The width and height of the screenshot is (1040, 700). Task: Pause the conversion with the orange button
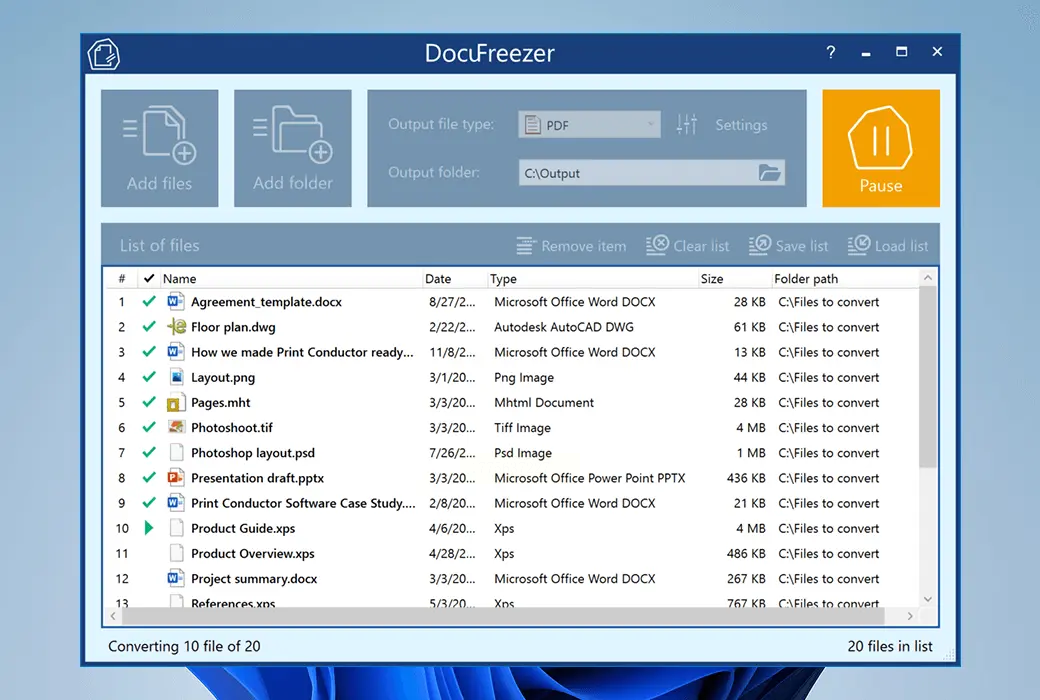point(881,148)
